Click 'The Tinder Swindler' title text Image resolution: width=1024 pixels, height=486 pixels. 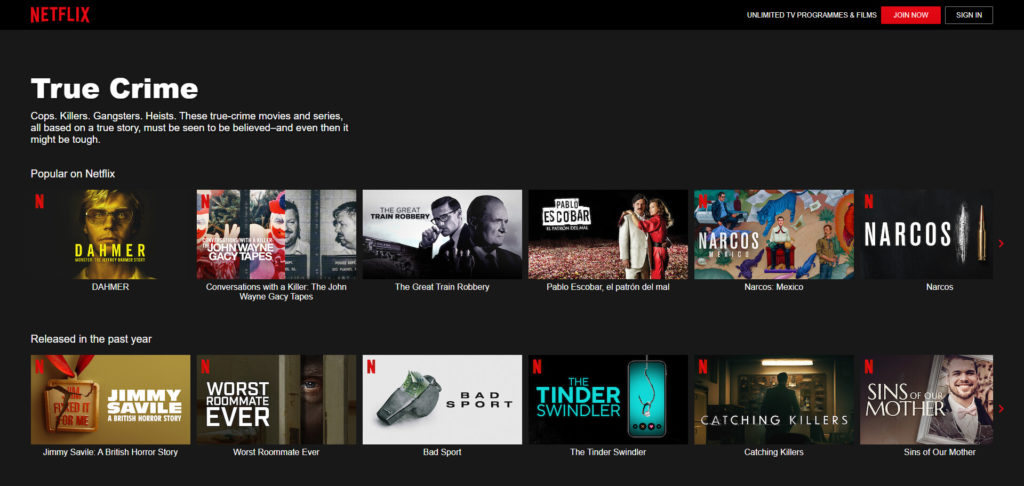tap(608, 452)
